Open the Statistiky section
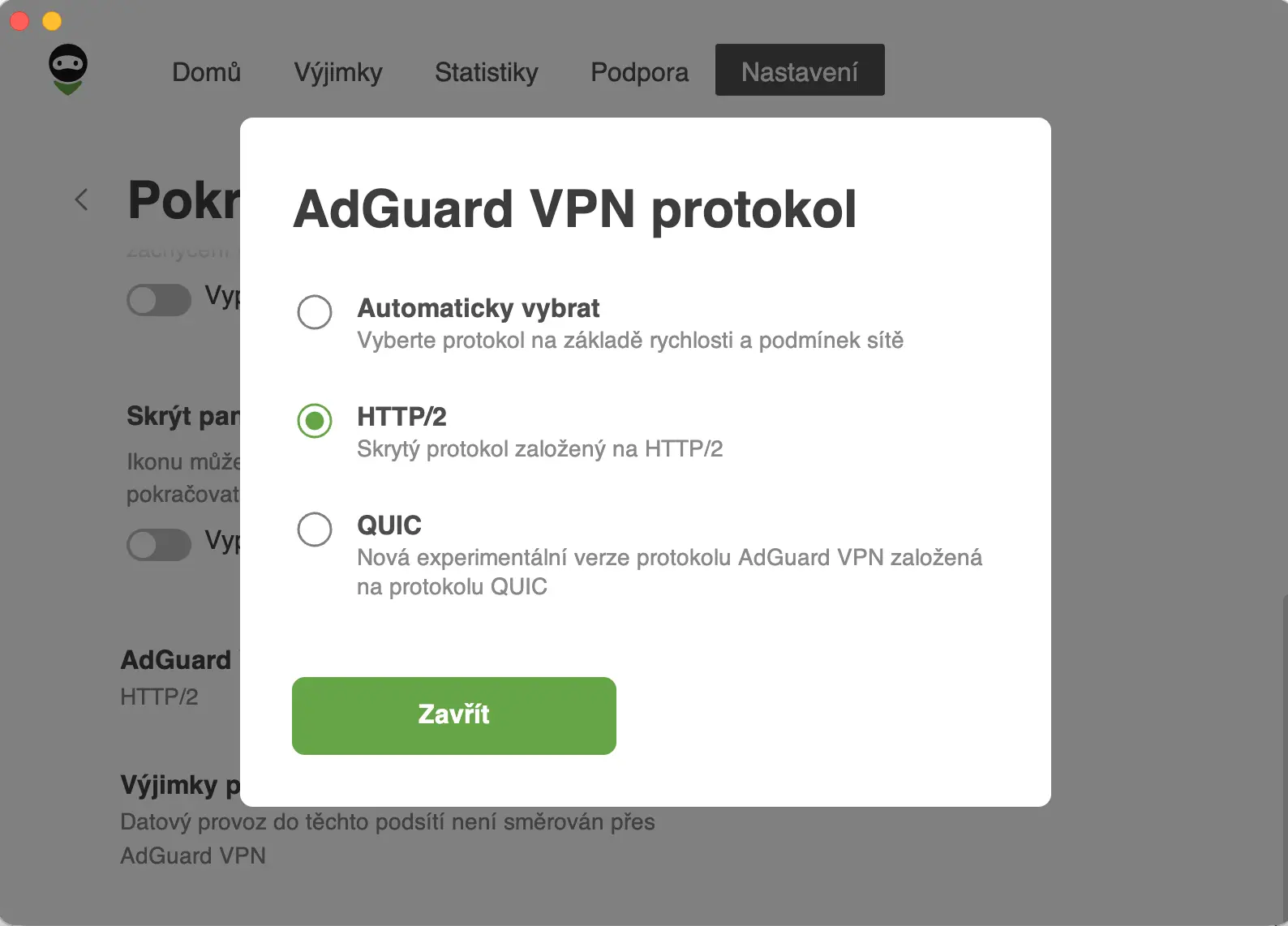This screenshot has width=1288, height=926. (x=487, y=72)
